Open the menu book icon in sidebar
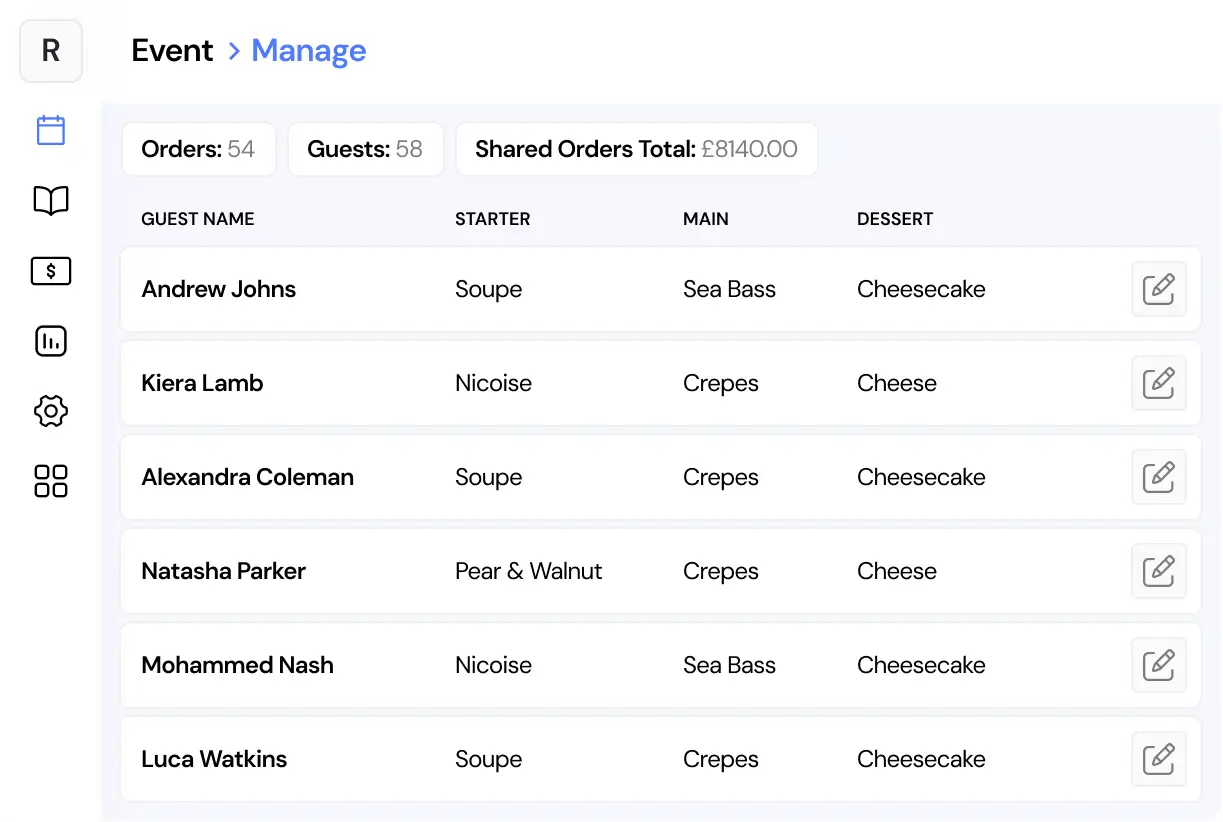Screen dimensions: 1223x822 pyautogui.click(x=51, y=201)
